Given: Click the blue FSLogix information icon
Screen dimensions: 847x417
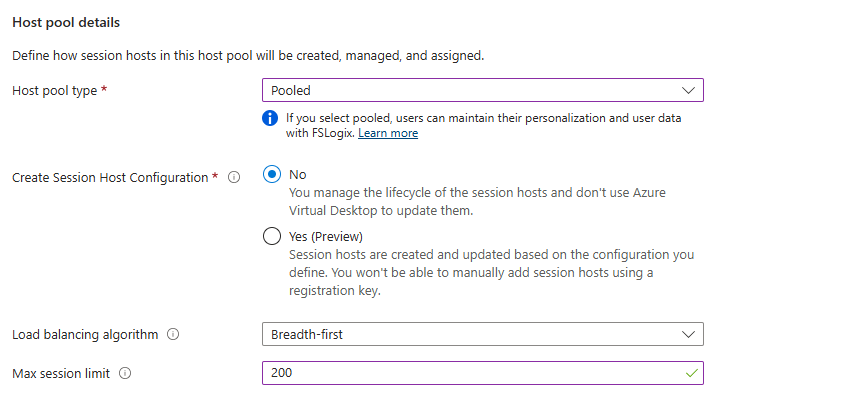Looking at the screenshot, I should point(270,118).
